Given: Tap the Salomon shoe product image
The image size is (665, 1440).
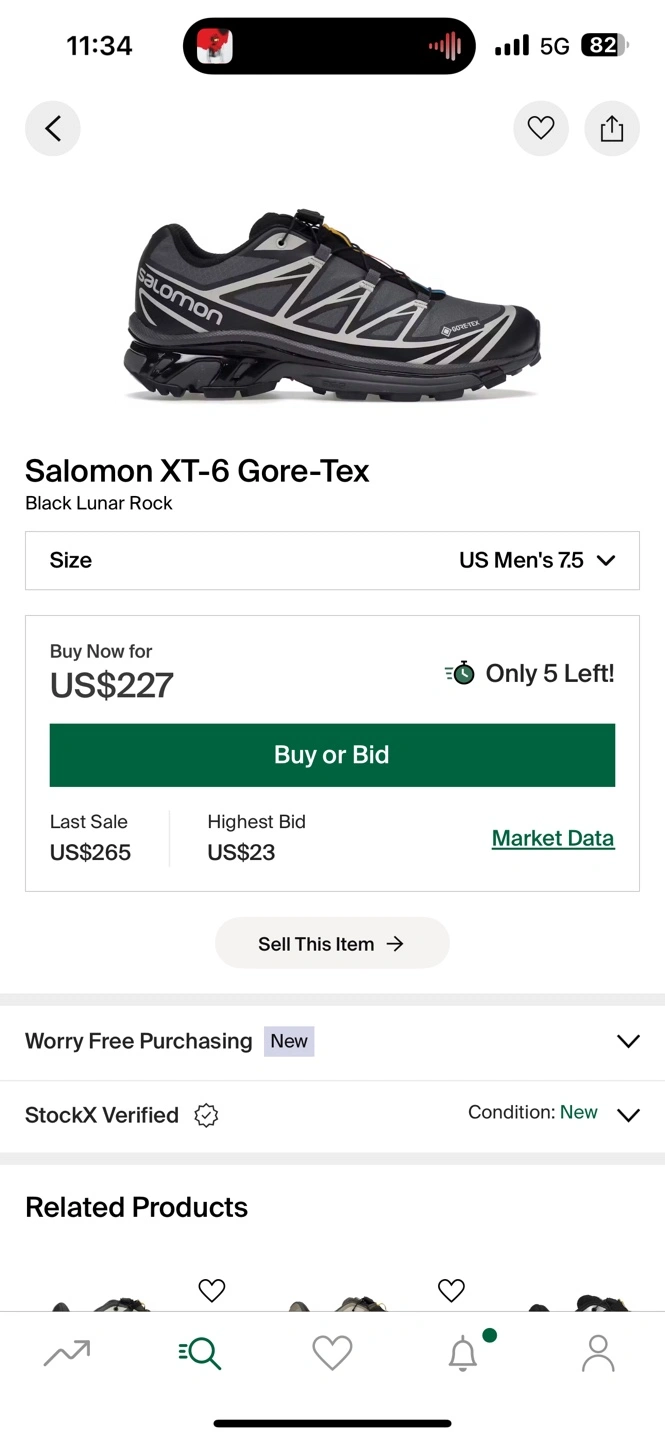Looking at the screenshot, I should pos(332,305).
